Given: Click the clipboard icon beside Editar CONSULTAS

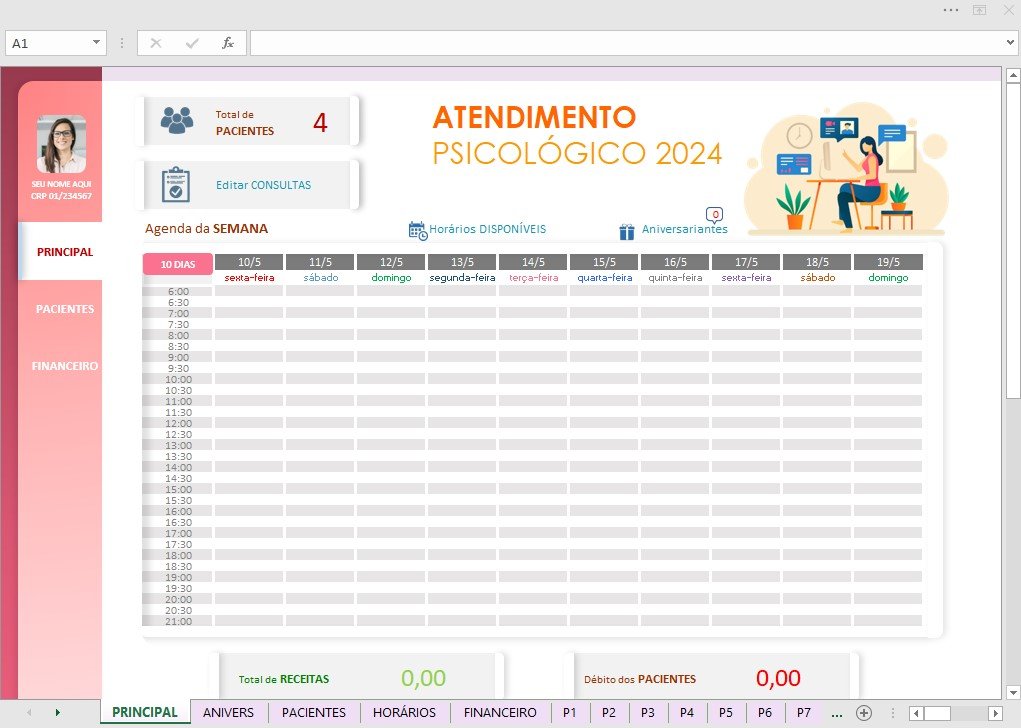Looking at the screenshot, I should [x=176, y=185].
